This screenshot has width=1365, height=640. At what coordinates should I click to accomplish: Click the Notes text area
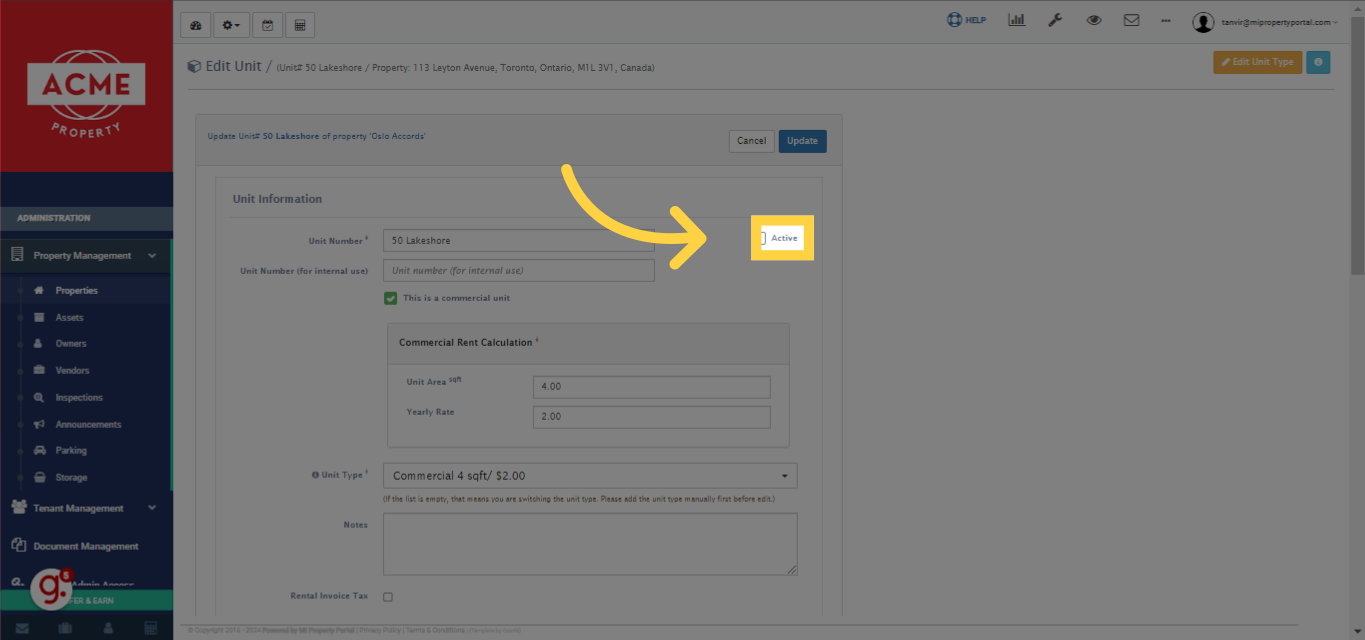tap(590, 544)
